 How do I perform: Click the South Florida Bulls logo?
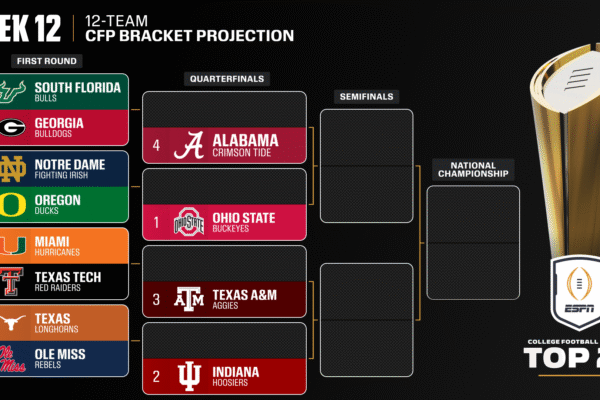[x=15, y=91]
